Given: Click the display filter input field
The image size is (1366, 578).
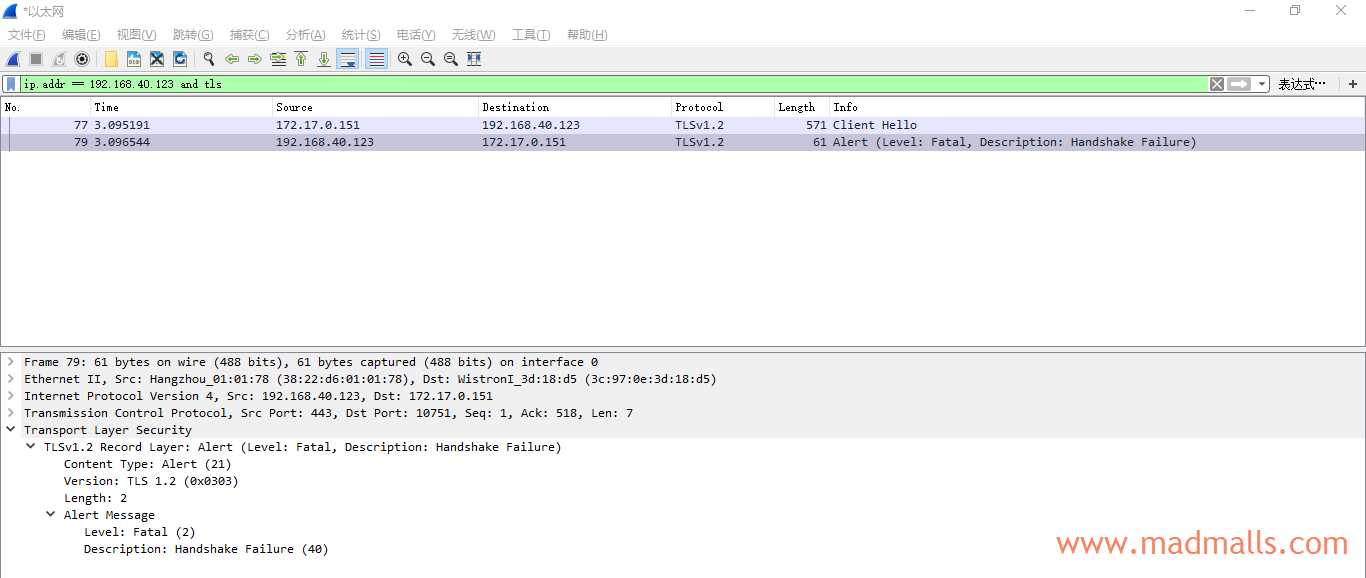Looking at the screenshot, I should click(600, 84).
